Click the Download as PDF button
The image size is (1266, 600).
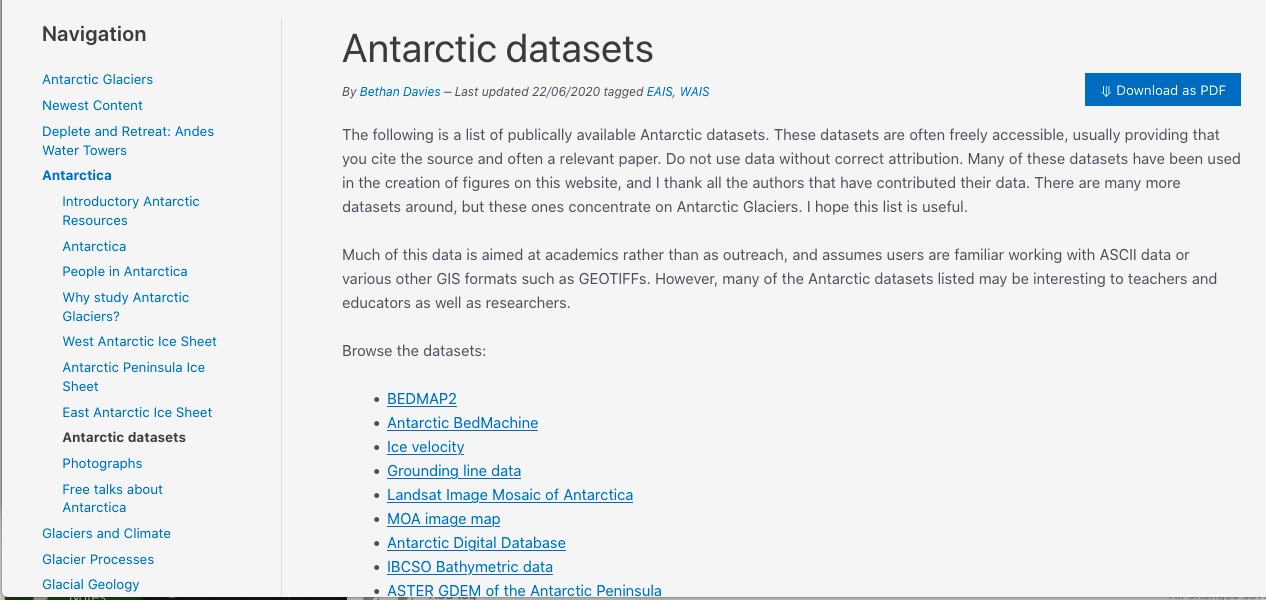(1162, 90)
